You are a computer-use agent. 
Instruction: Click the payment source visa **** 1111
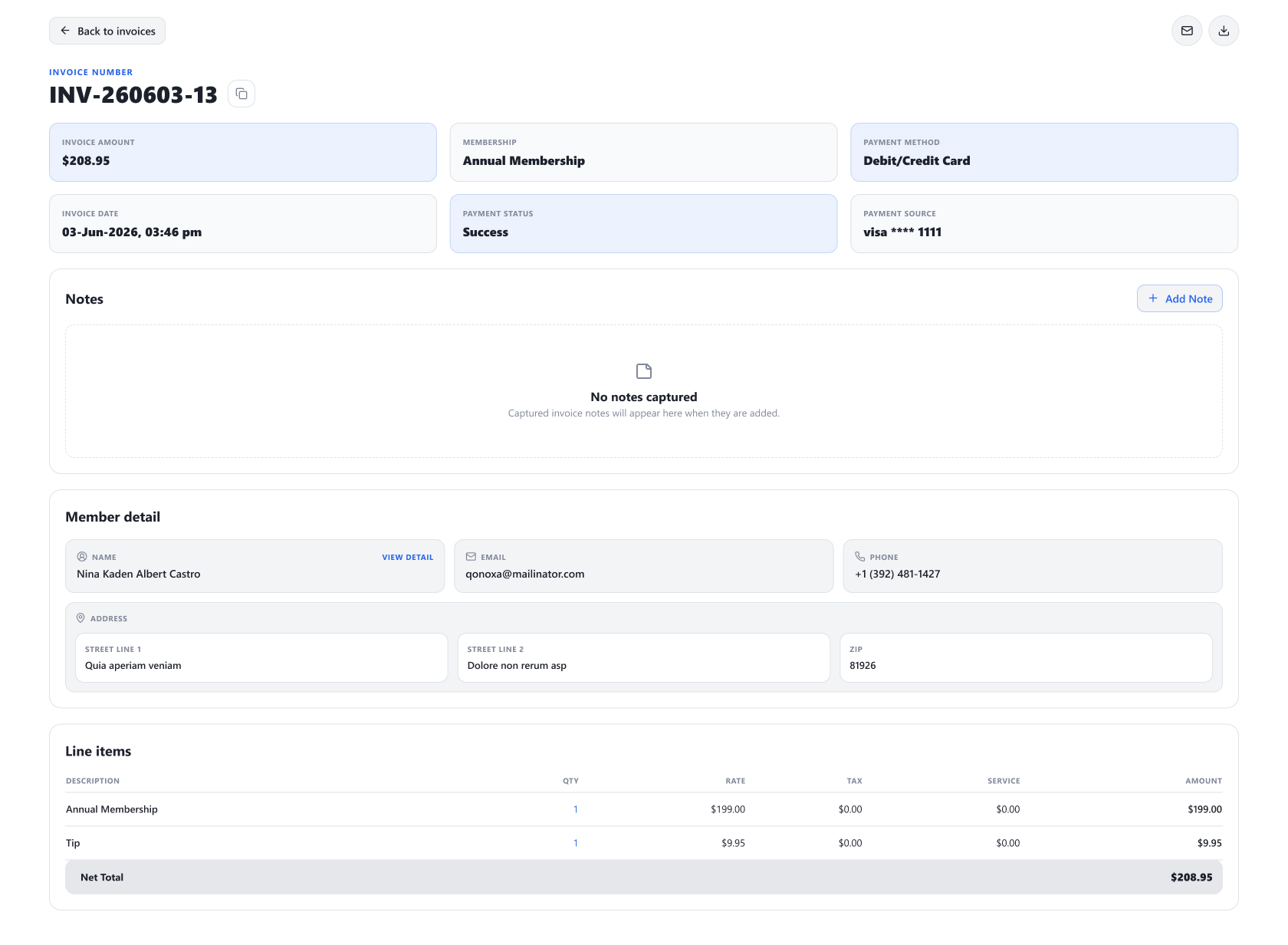point(902,232)
